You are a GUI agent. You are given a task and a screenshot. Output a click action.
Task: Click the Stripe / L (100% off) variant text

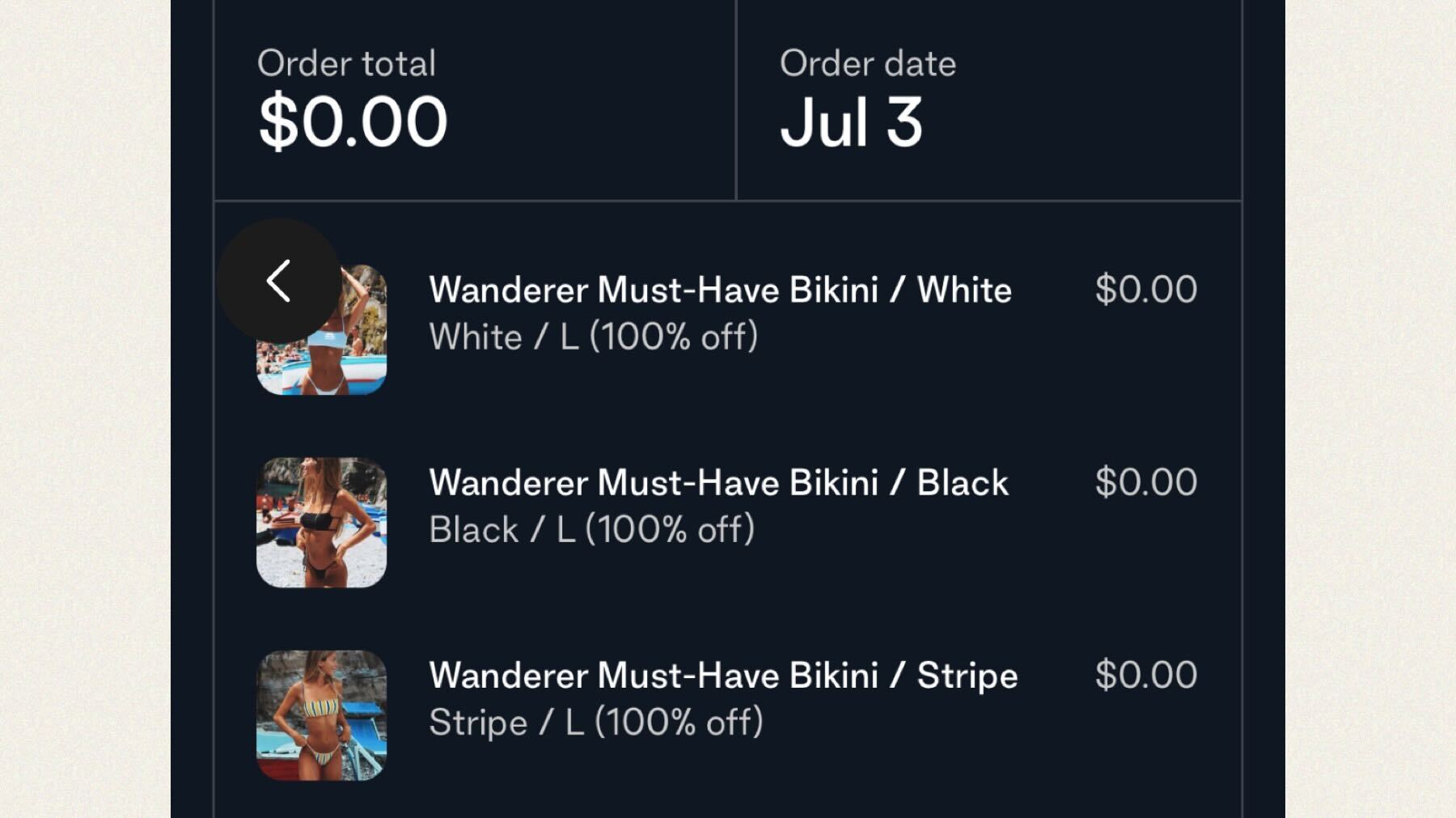pyautogui.click(x=595, y=723)
